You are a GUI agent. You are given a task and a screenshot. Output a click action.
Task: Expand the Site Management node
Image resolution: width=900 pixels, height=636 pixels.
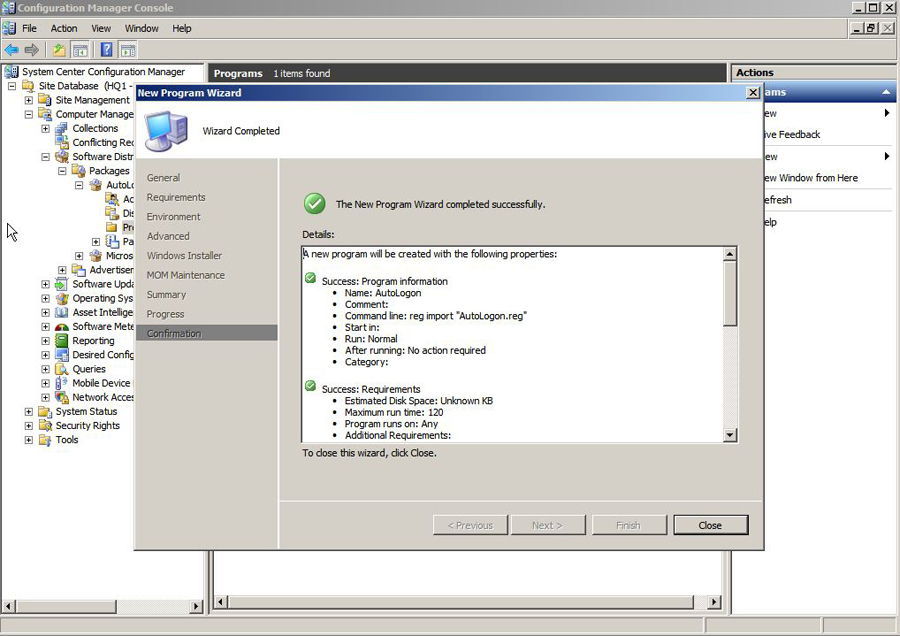[x=28, y=100]
